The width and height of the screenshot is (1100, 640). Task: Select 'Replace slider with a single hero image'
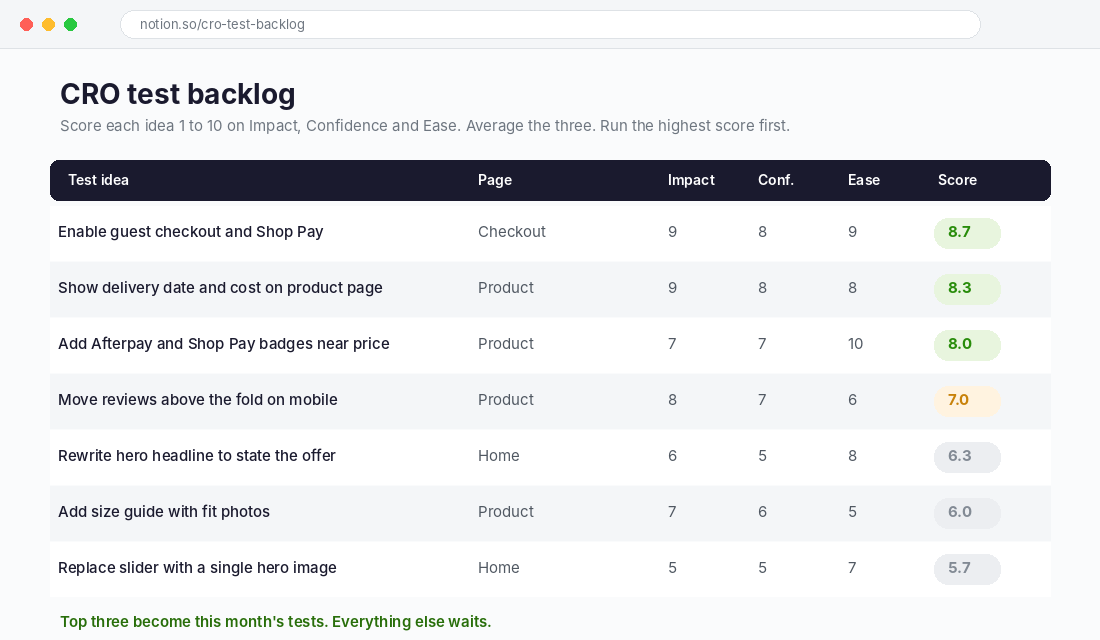197,568
